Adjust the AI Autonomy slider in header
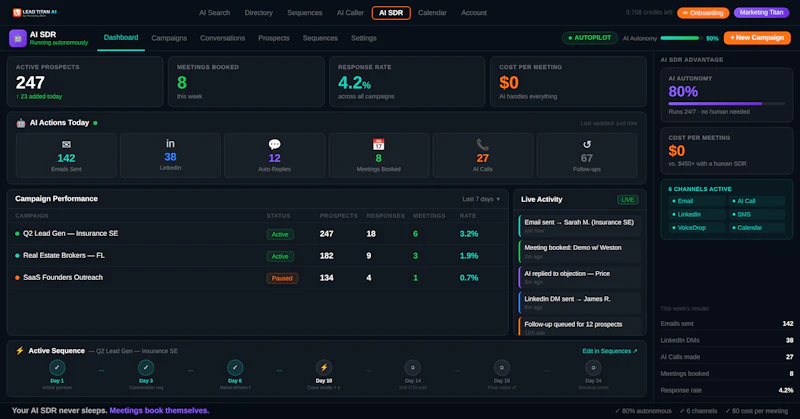This screenshot has height=419, width=800. 681,38
